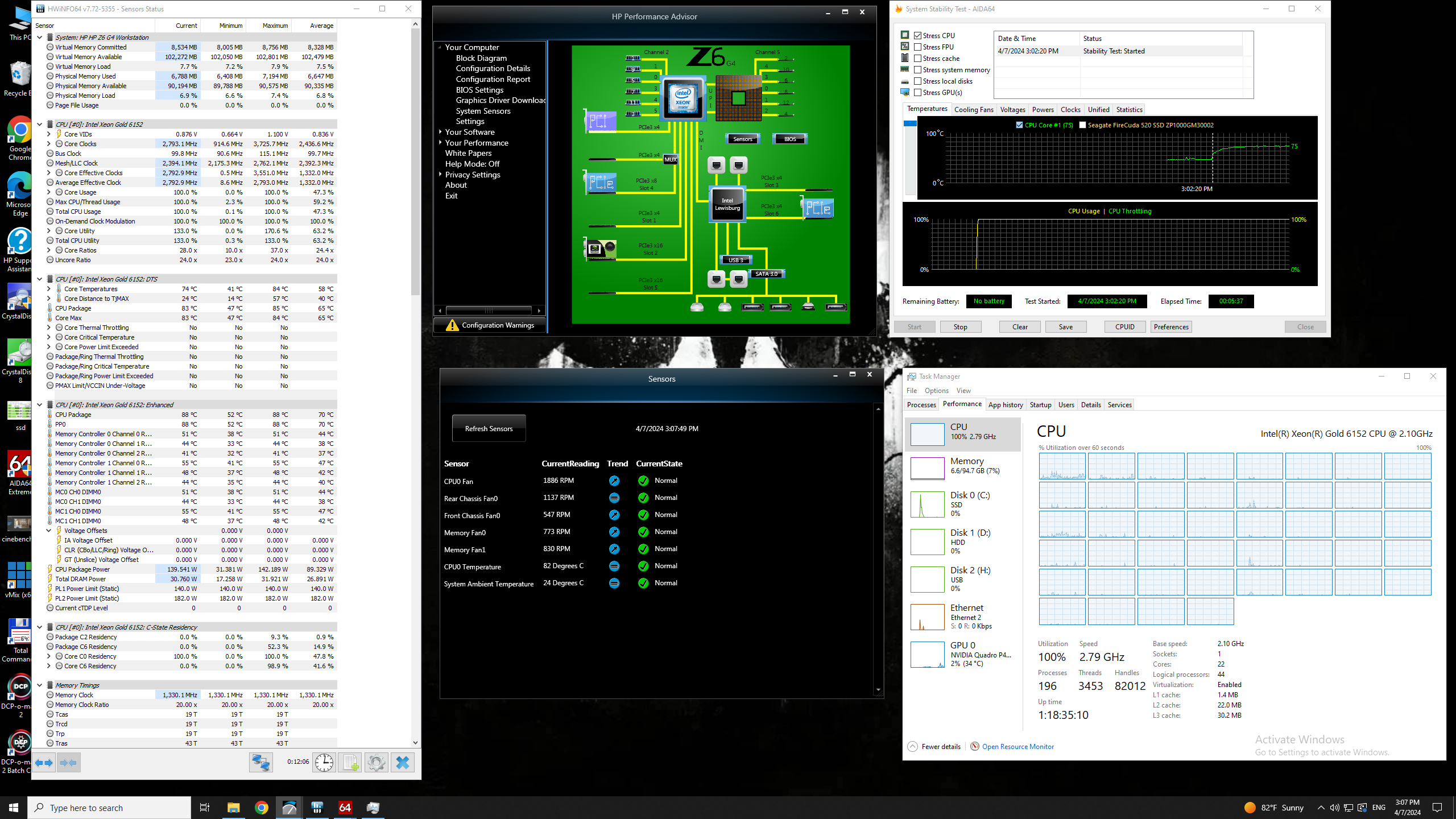Screen dimensions: 1456x819
Task: Start logging via HWiNFO report icon
Action: coord(350,762)
